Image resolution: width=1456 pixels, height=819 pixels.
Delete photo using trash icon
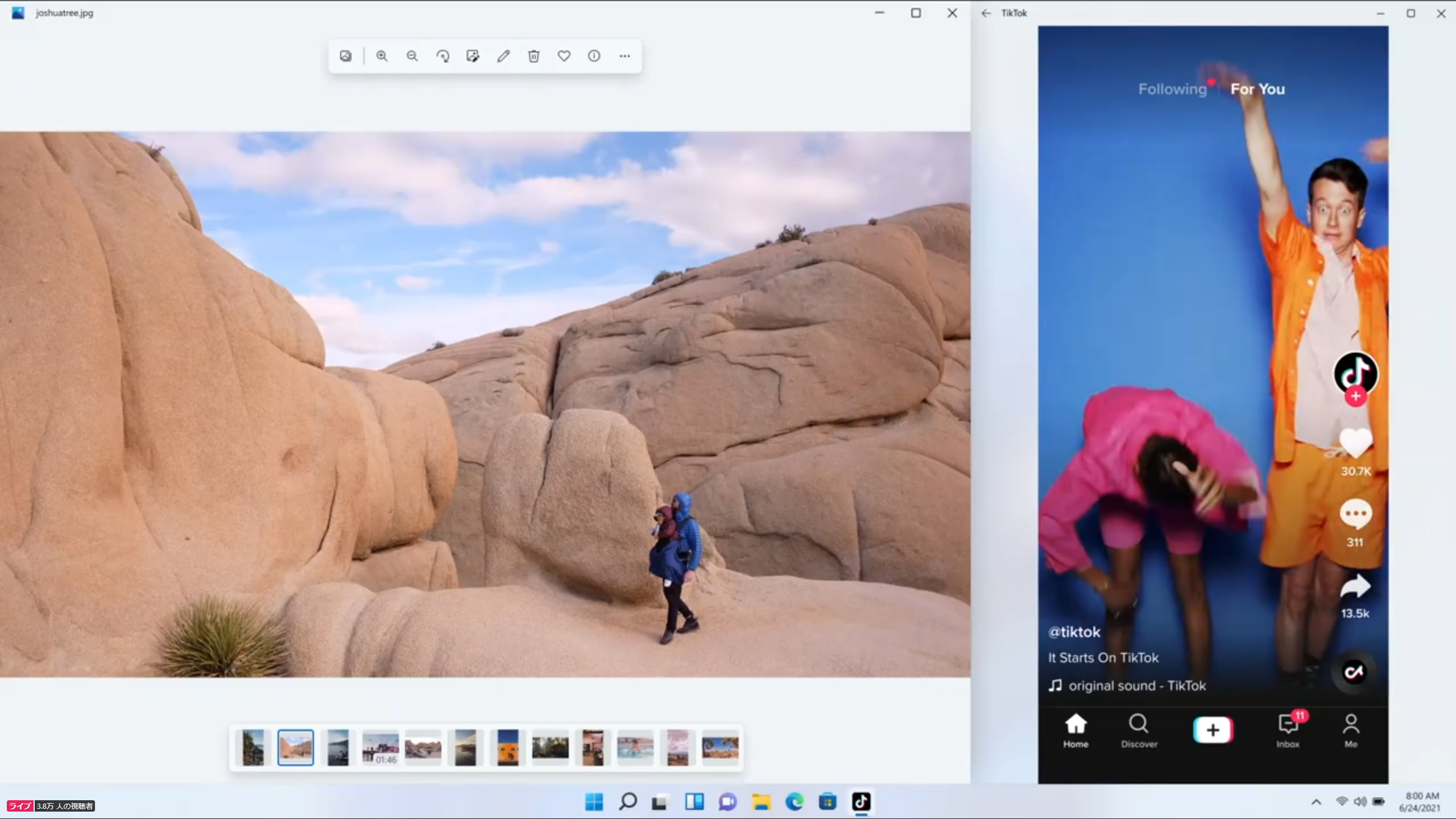(533, 56)
